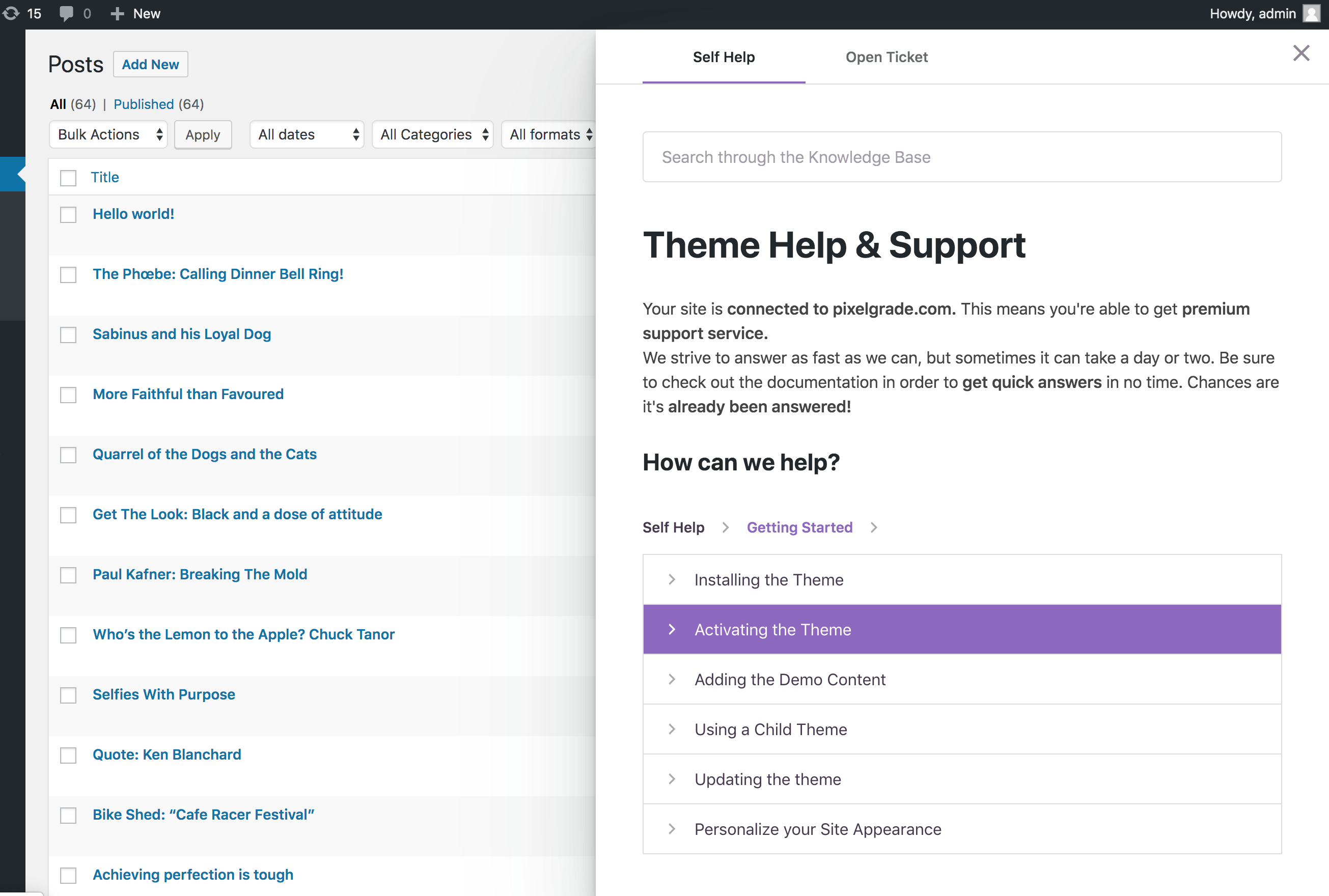Focus the Knowledge Base search field
The height and width of the screenshot is (896, 1329).
(x=961, y=157)
